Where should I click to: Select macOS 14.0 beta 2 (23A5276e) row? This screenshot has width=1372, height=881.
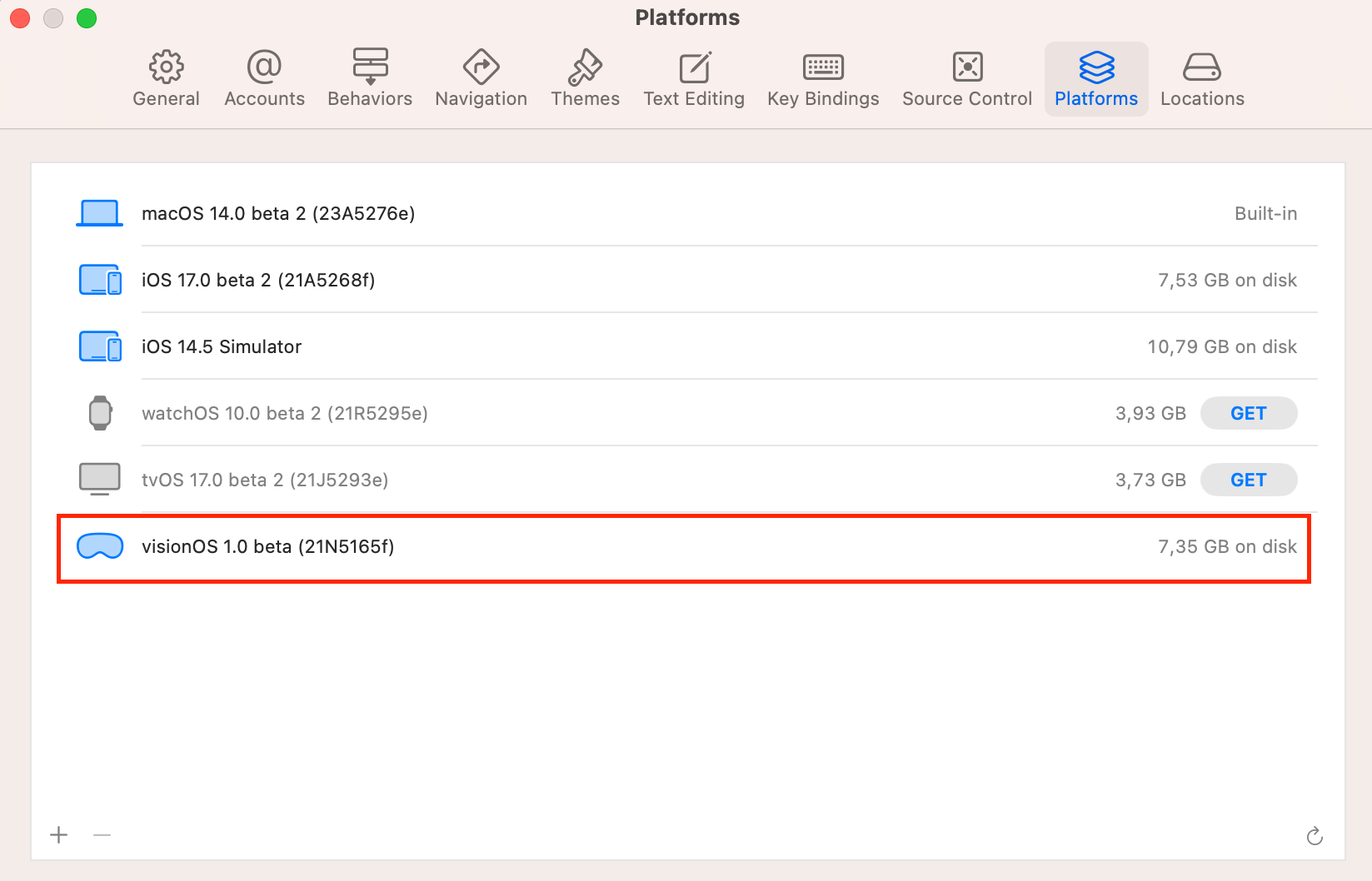688,213
